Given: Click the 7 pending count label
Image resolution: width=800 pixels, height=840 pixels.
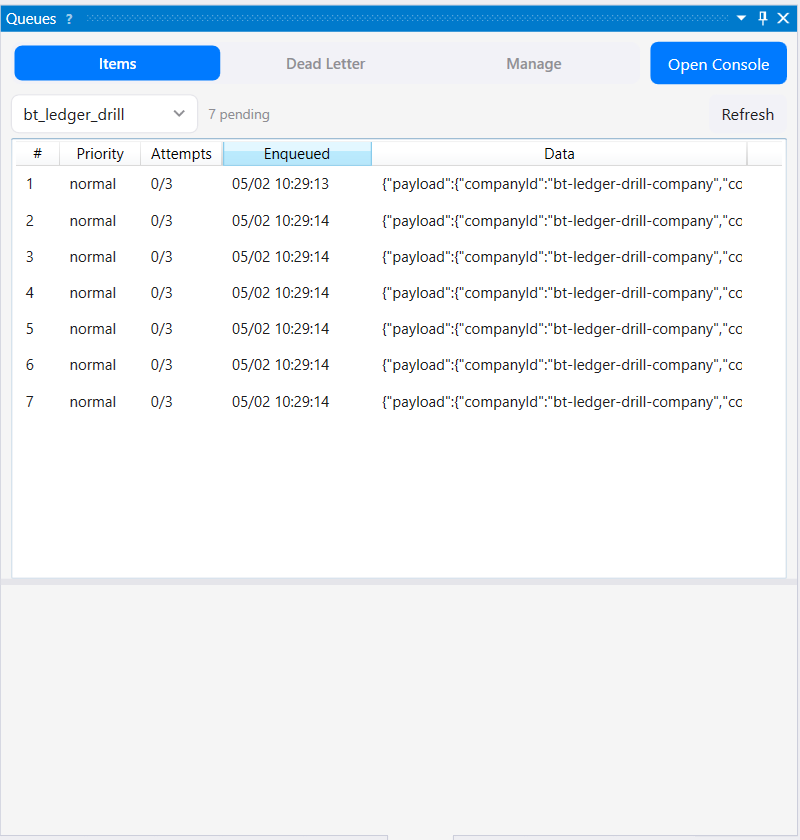Looking at the screenshot, I should coord(239,114).
